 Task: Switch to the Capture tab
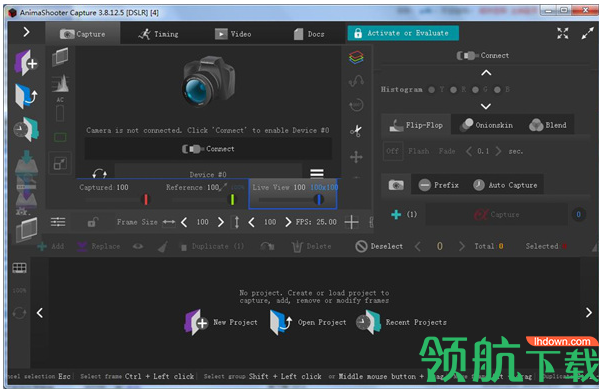click(x=83, y=34)
